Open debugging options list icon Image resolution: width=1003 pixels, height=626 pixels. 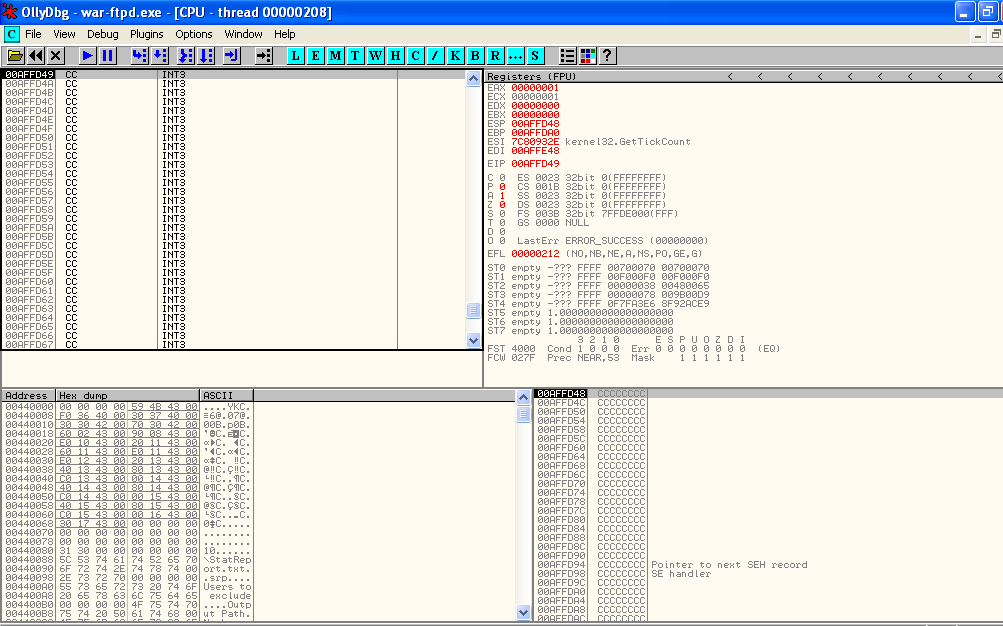coord(567,56)
